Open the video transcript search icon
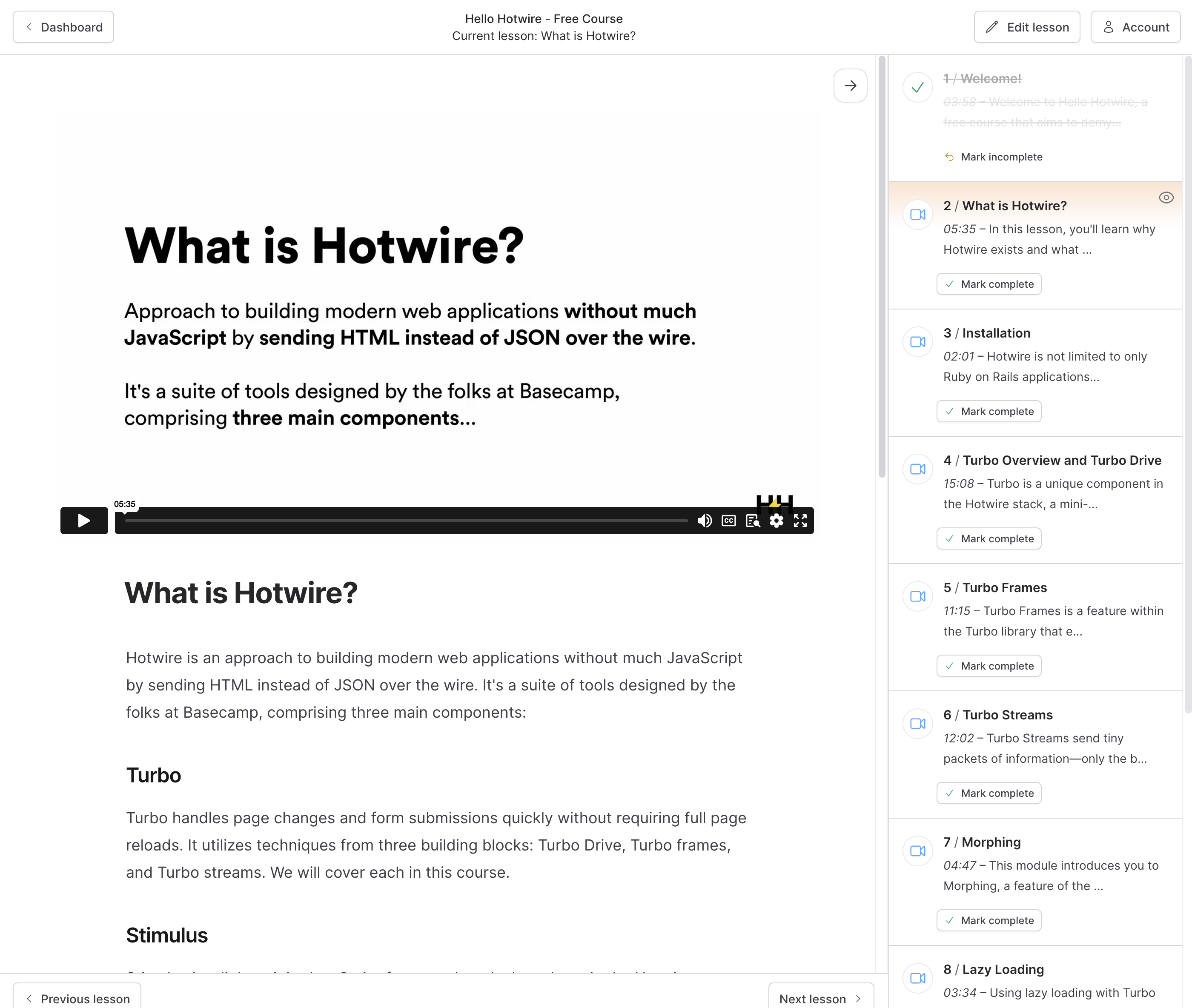Viewport: 1192px width, 1008px height. pyautogui.click(x=753, y=521)
